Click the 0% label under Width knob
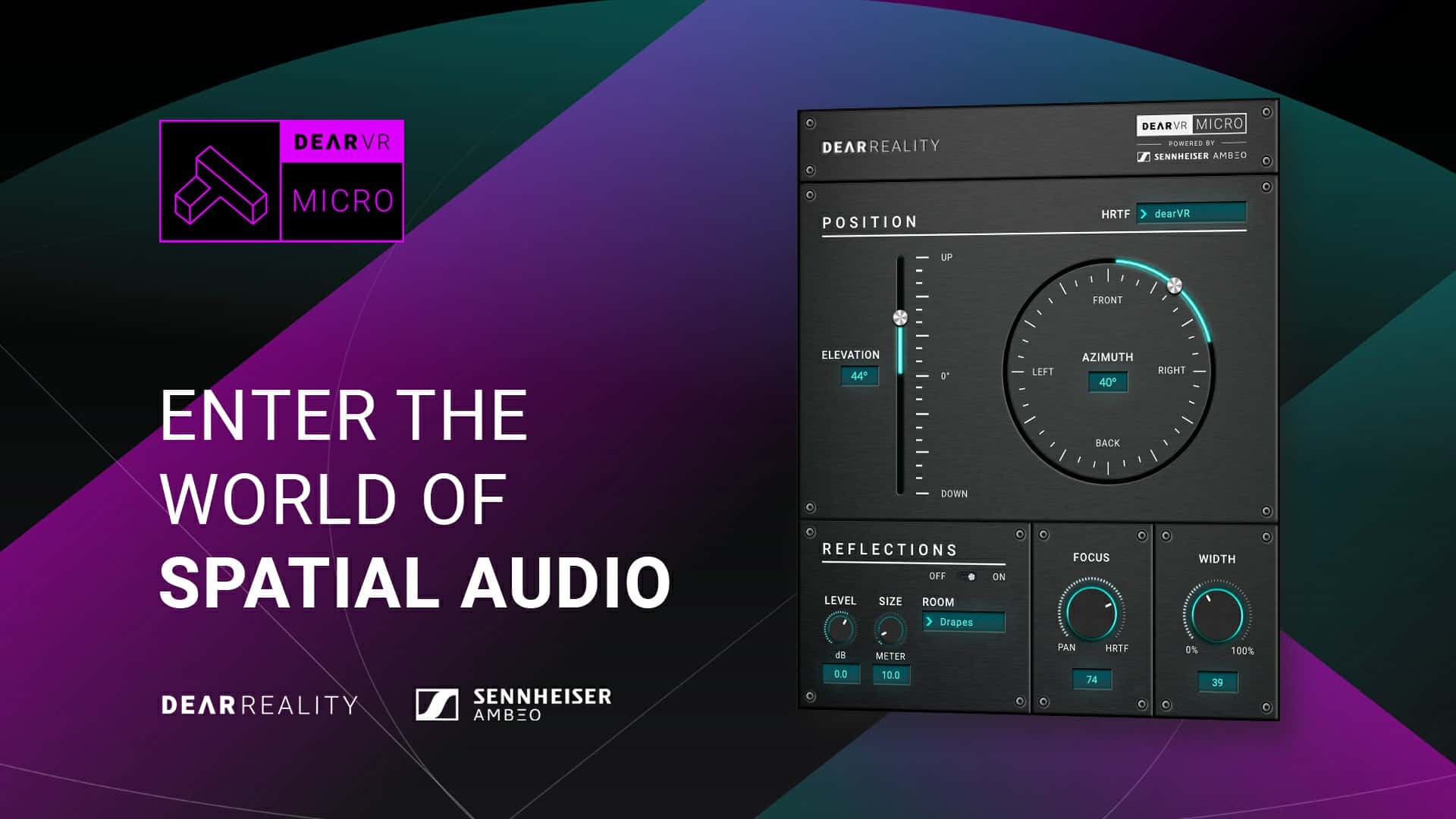 point(1191,650)
